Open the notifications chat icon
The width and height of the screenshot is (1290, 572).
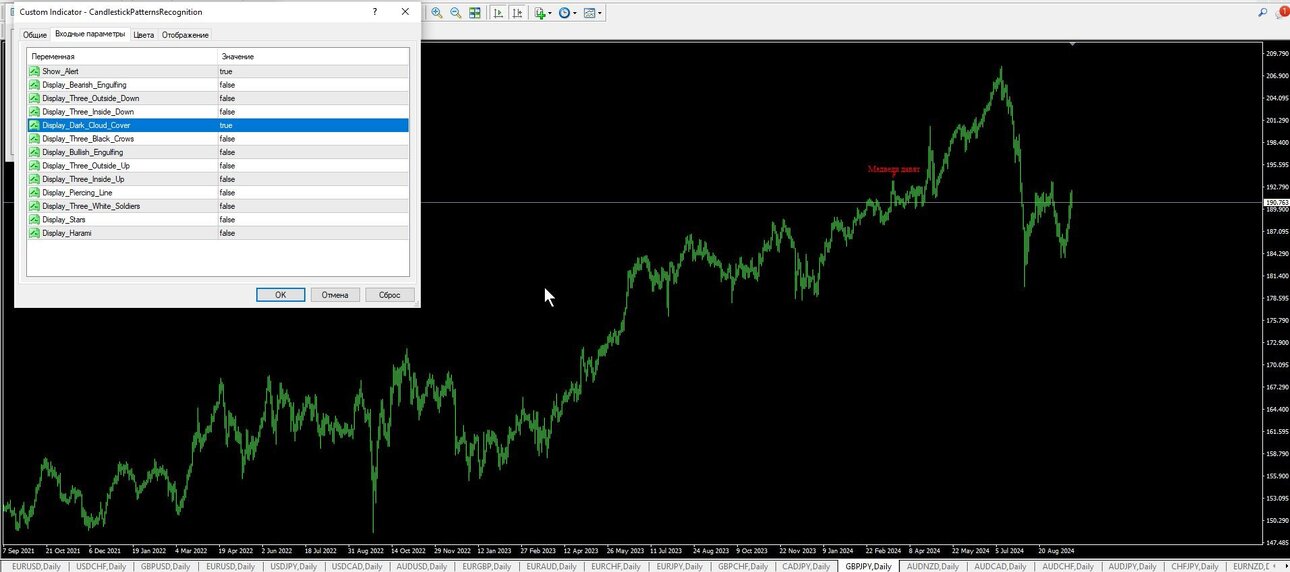1280,12
